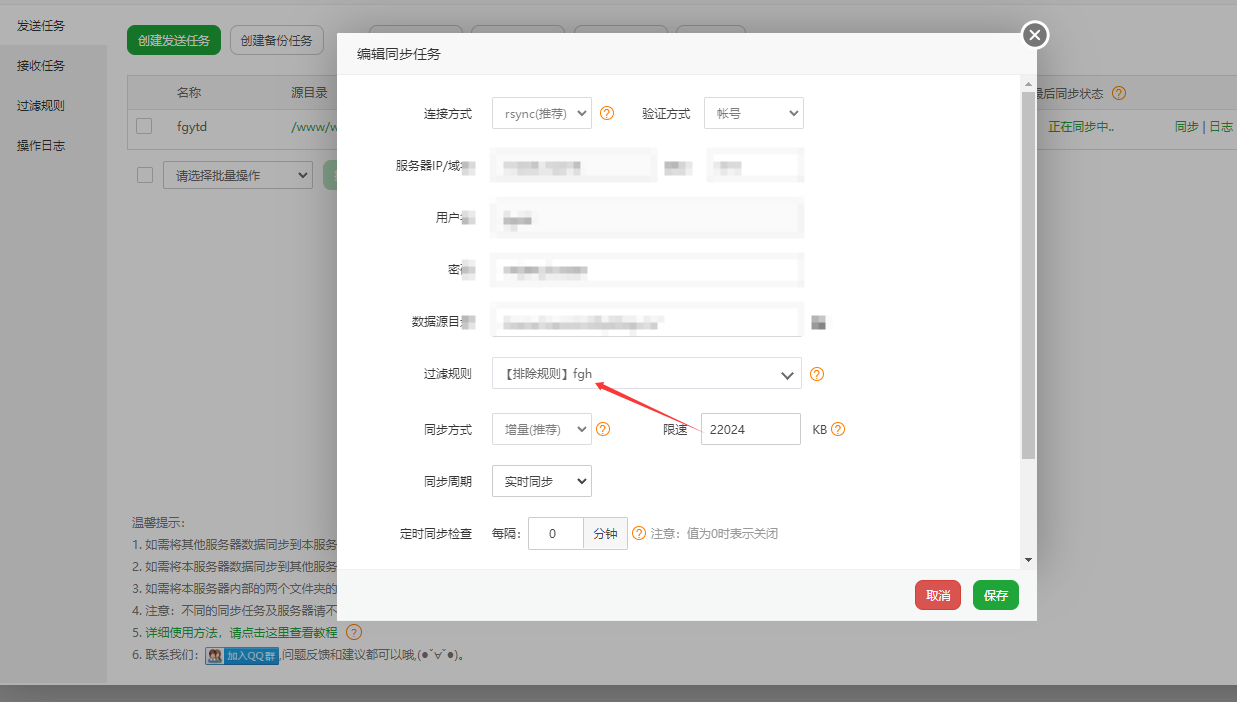Image resolution: width=1237 pixels, height=702 pixels.
Task: Click the server IP input field
Action: coord(574,165)
